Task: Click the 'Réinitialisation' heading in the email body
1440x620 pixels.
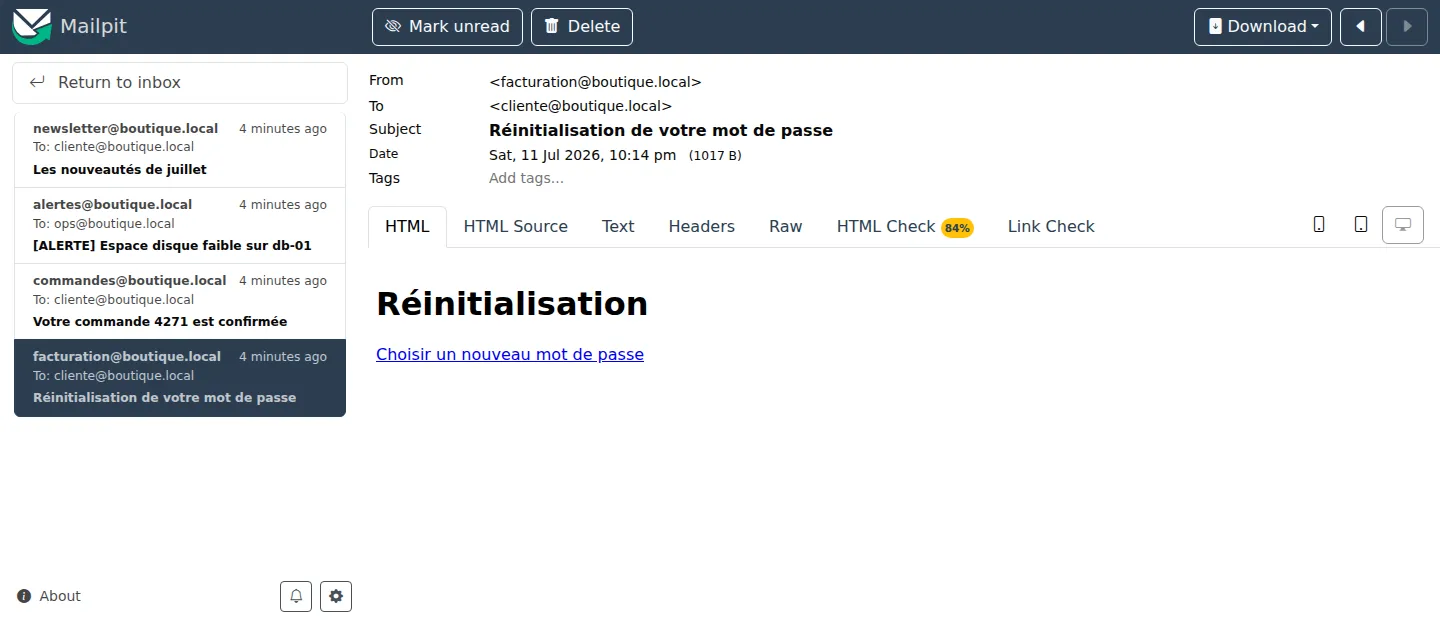Action: (x=512, y=303)
